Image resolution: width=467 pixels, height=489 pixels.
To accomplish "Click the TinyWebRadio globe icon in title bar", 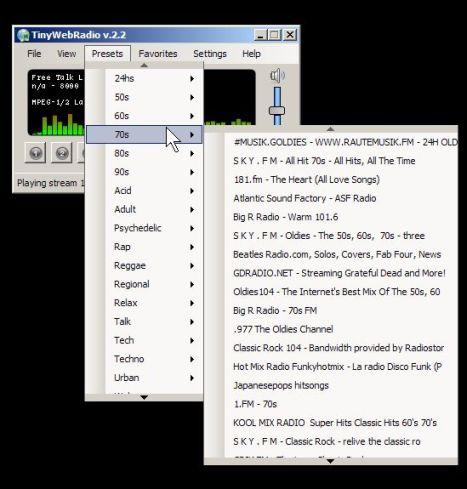I will (23, 35).
